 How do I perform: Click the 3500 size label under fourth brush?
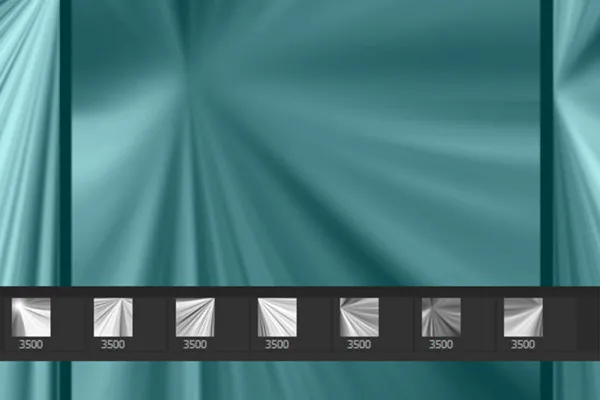277,344
